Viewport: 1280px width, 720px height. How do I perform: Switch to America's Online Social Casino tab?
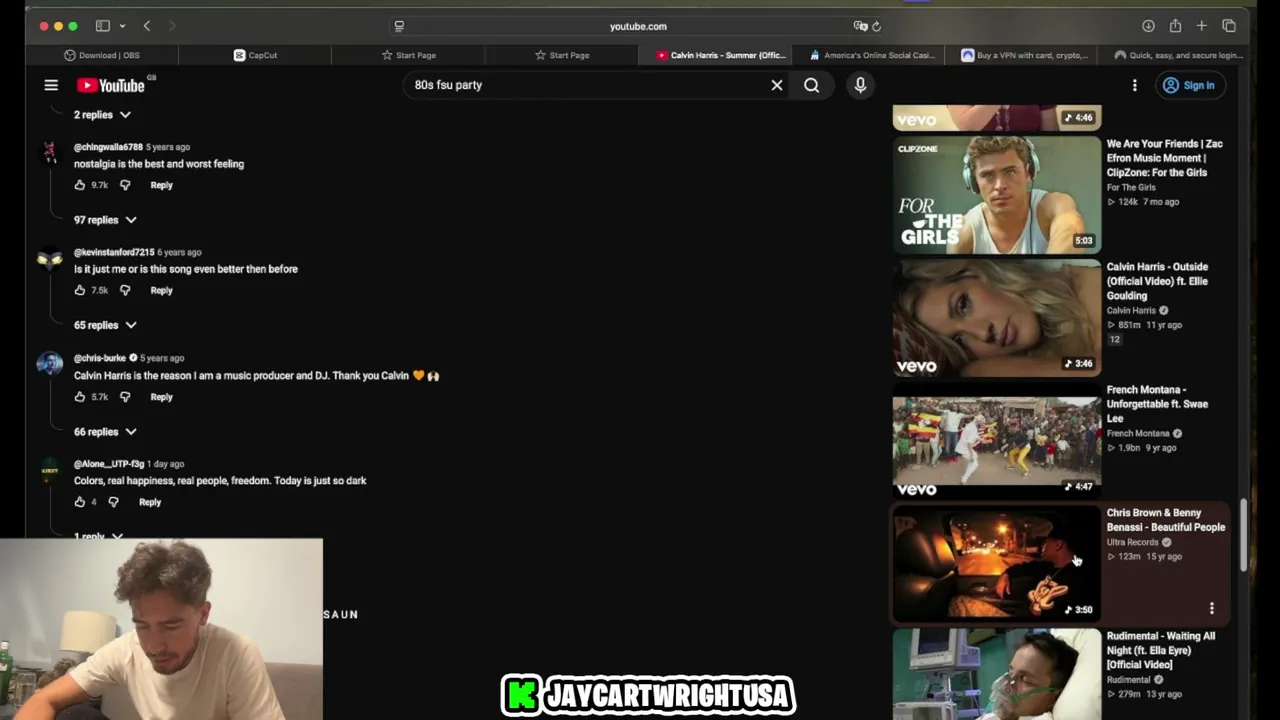pyautogui.click(x=868, y=55)
